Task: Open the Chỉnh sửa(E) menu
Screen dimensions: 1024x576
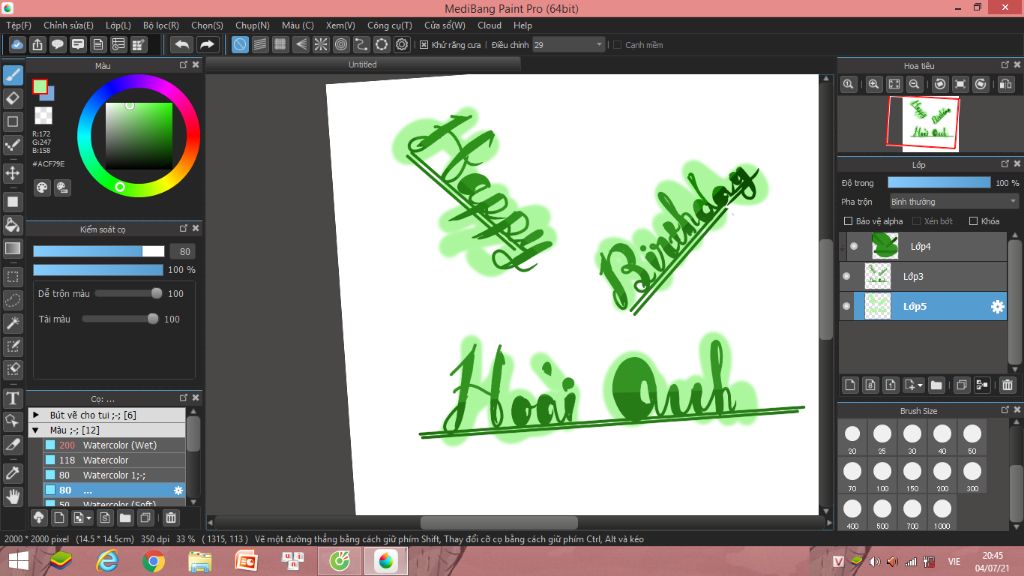Action: (x=69, y=25)
